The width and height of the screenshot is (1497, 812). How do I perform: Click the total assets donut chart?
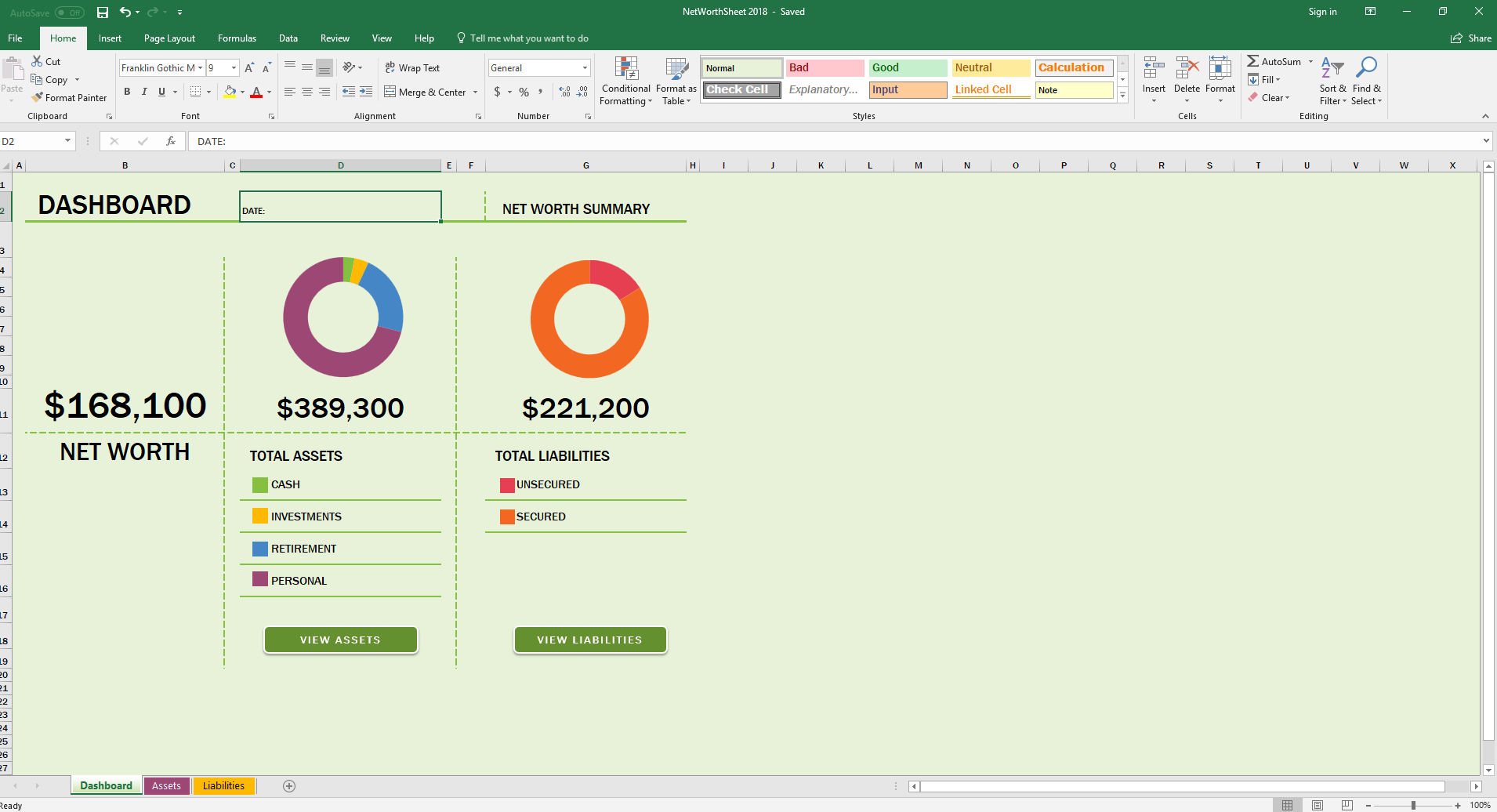343,317
